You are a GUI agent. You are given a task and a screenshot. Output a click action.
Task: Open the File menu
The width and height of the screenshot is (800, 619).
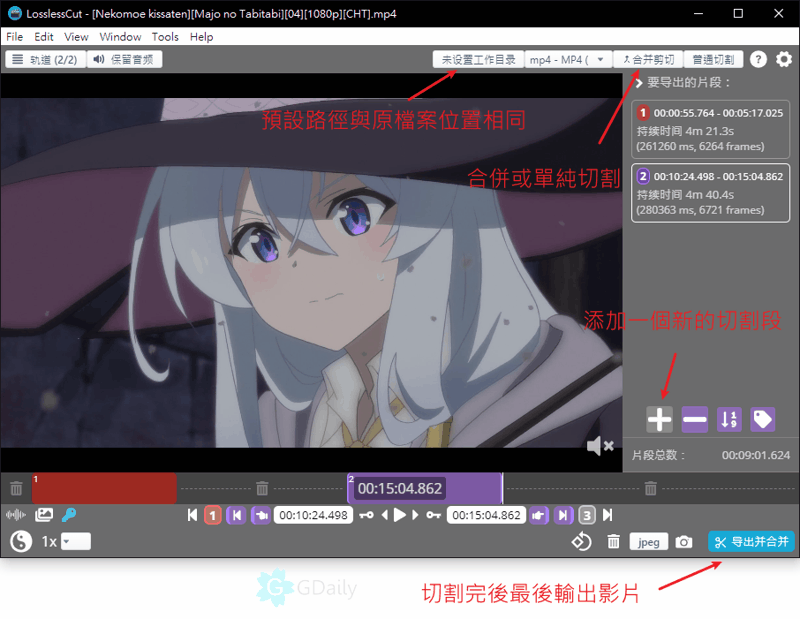click(x=14, y=37)
